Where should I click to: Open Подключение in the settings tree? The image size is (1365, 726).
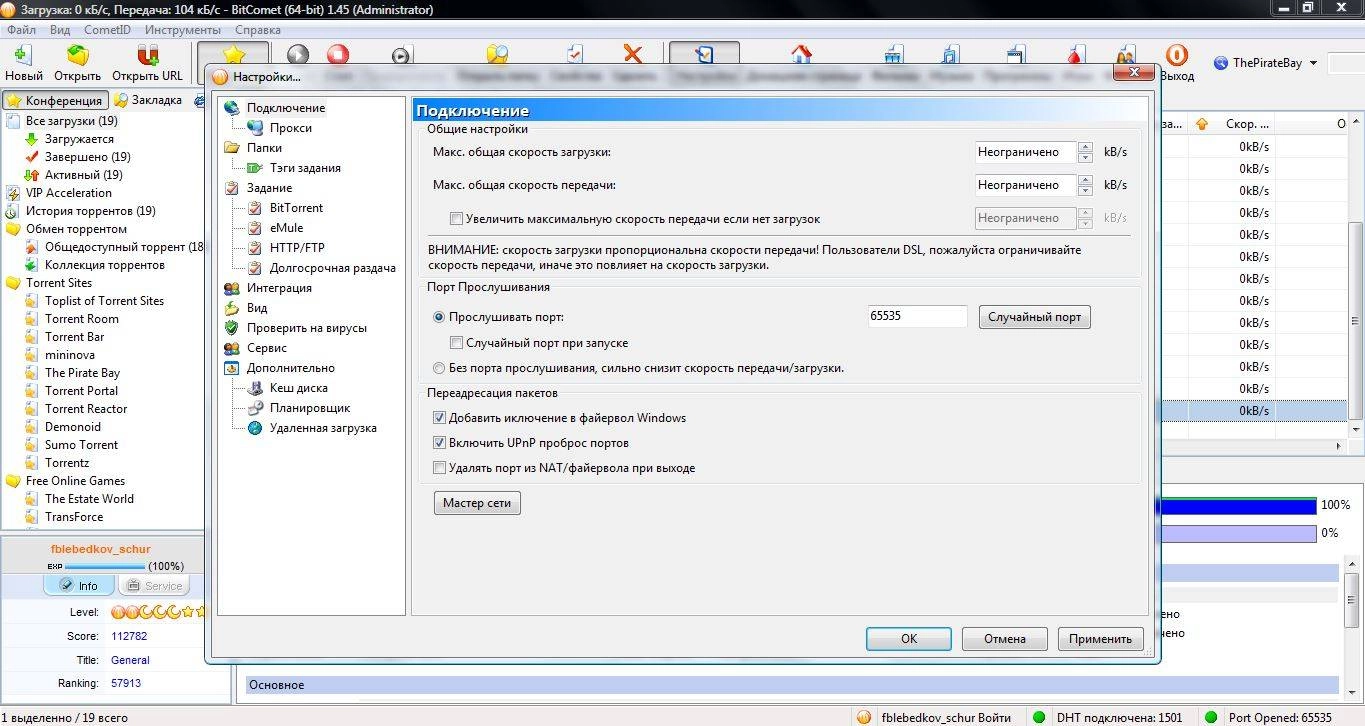[285, 108]
